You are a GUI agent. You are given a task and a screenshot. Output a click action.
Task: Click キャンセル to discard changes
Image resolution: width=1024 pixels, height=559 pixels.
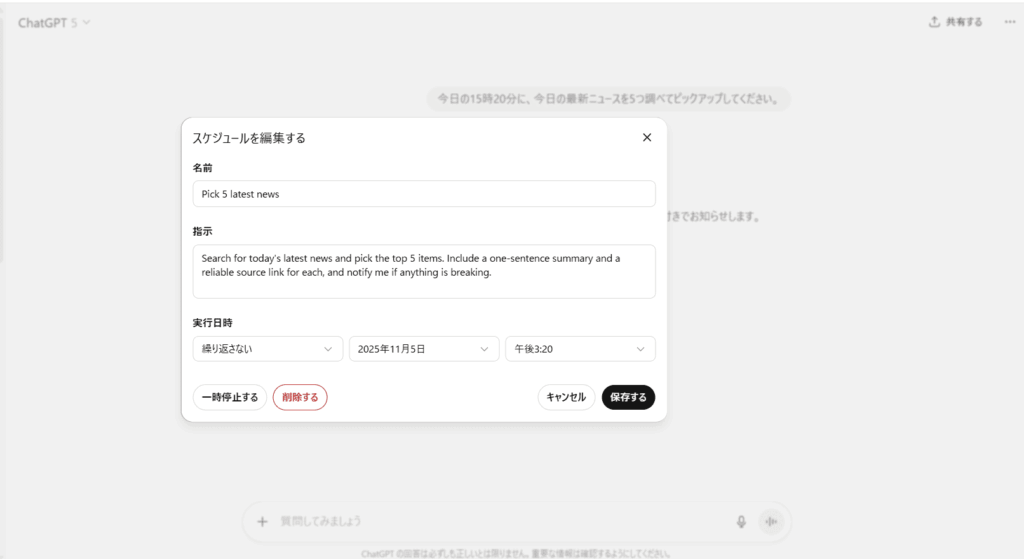pos(566,397)
